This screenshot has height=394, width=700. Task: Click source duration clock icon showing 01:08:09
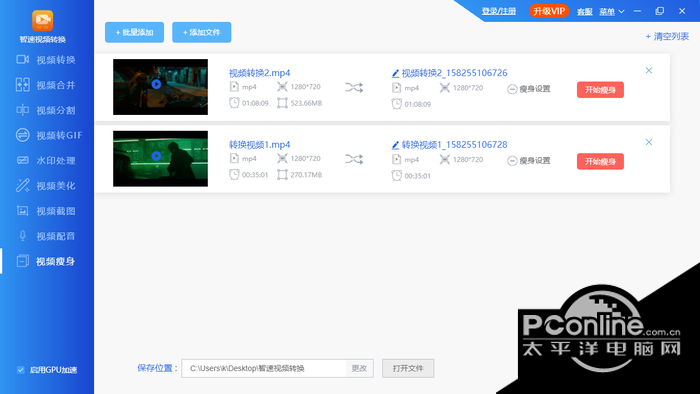[234, 103]
